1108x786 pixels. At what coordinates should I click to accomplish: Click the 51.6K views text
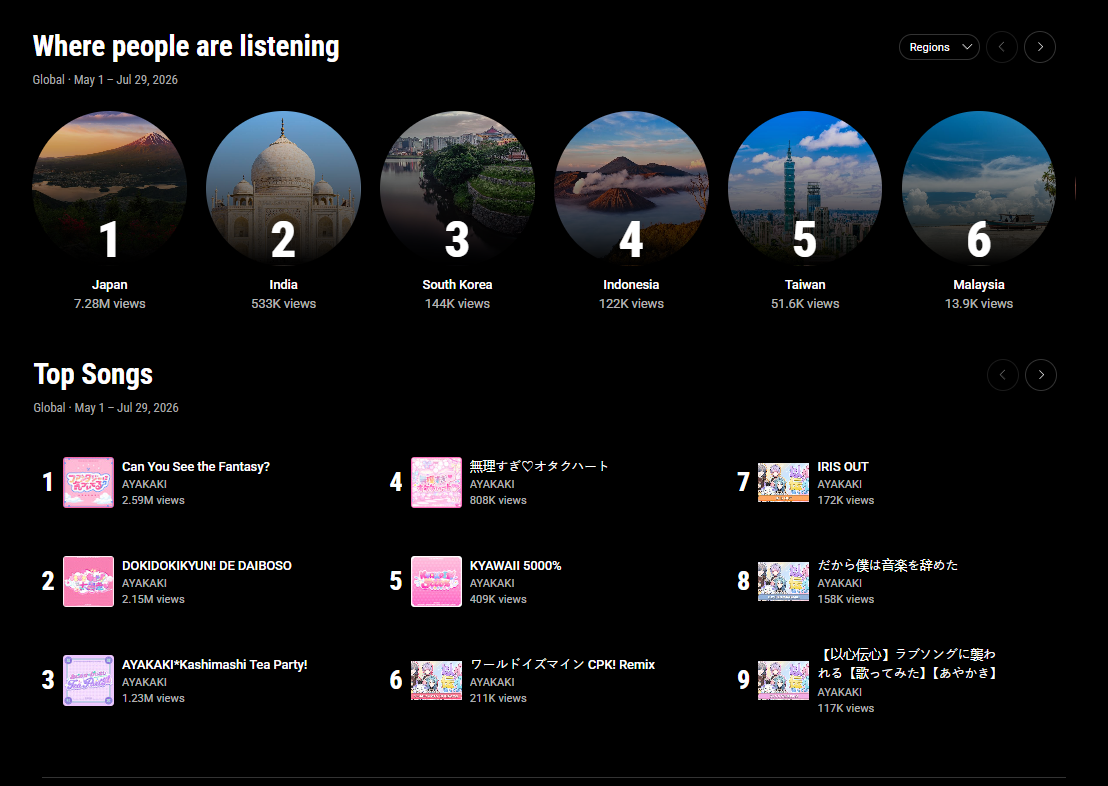805,304
